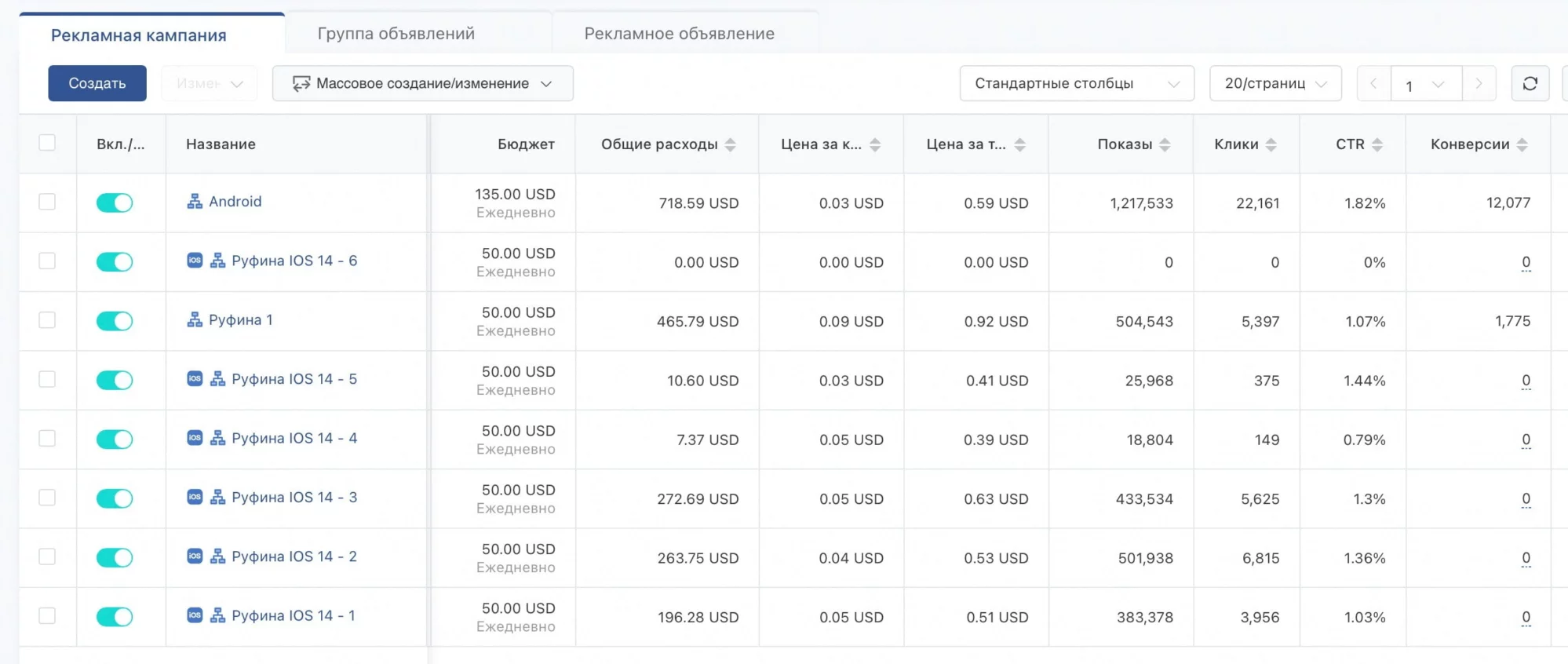Viewport: 1568px width, 664px height.
Task: Open the Руфина IOS 14 - 6 campaign
Action: (x=294, y=261)
